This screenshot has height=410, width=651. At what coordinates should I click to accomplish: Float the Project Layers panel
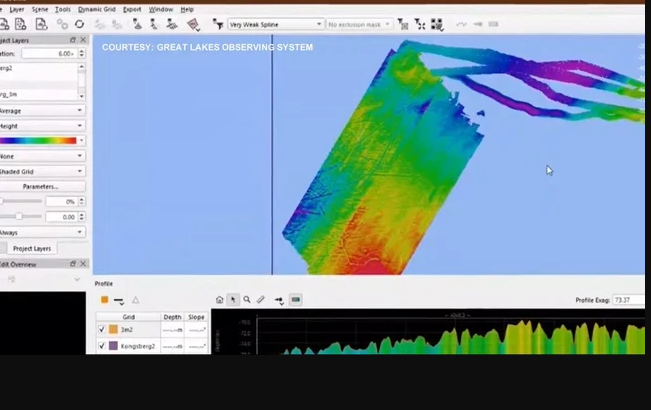point(73,40)
